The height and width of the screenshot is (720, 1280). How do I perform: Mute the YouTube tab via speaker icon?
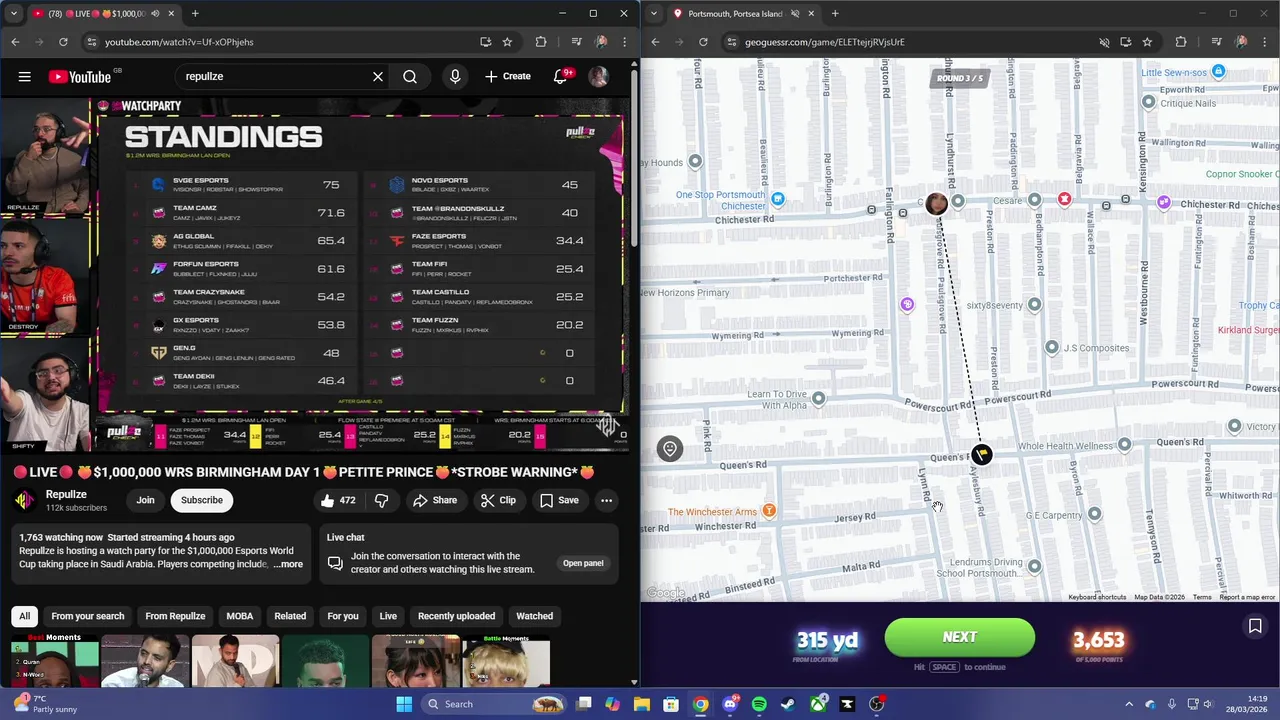[x=155, y=14]
